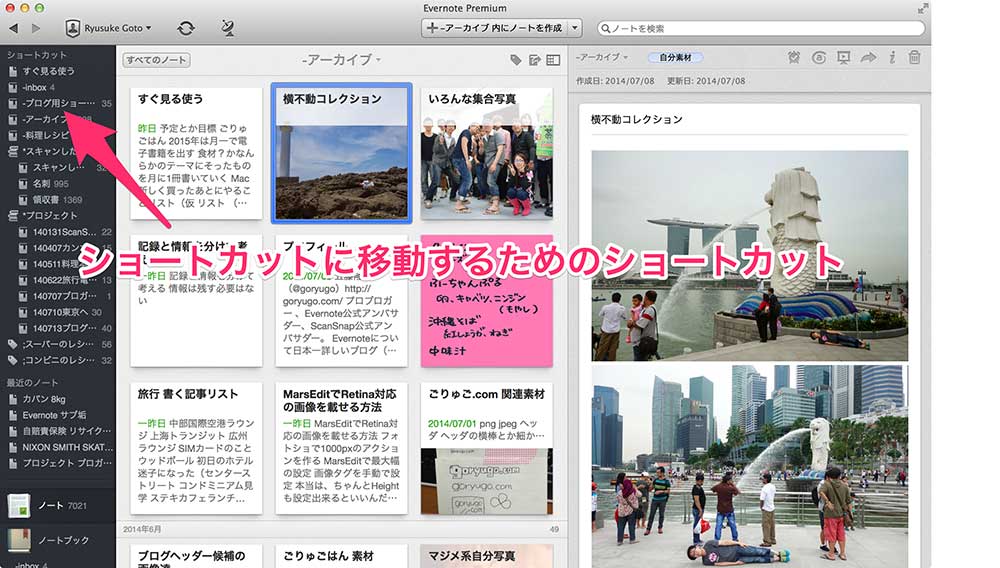The width and height of the screenshot is (1000, 568).
Task: Open the note's -アーカイブ notebook selector
Action: pyautogui.click(x=601, y=57)
